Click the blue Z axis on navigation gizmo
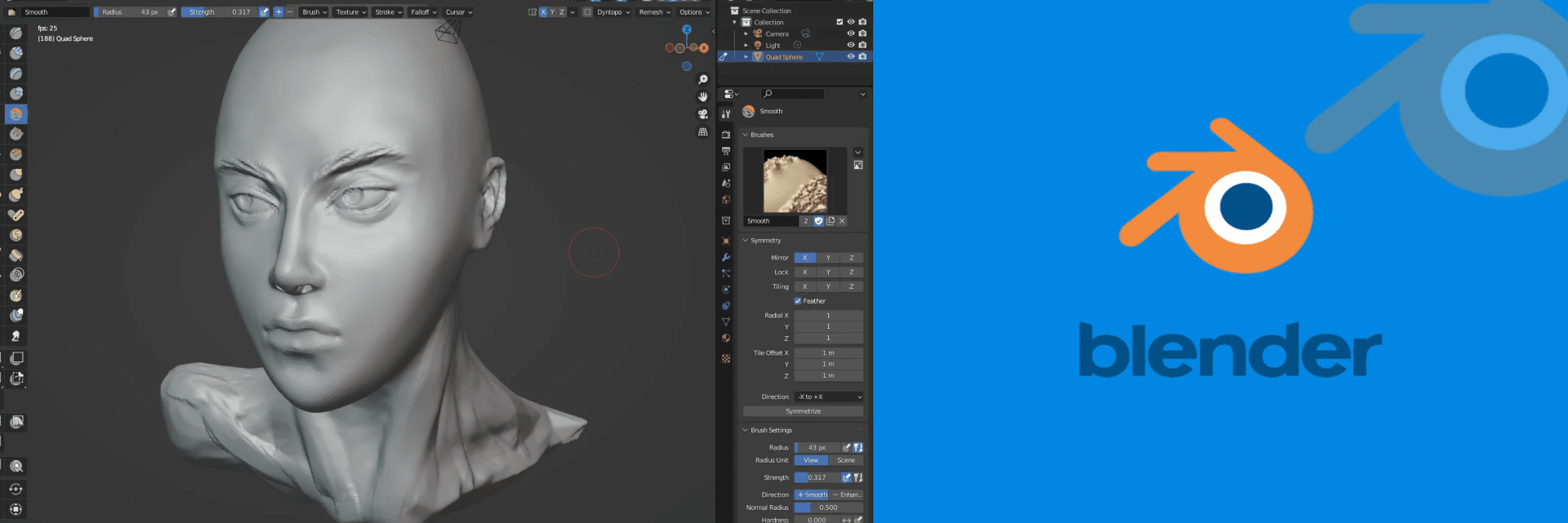1568x523 pixels. pos(687,29)
